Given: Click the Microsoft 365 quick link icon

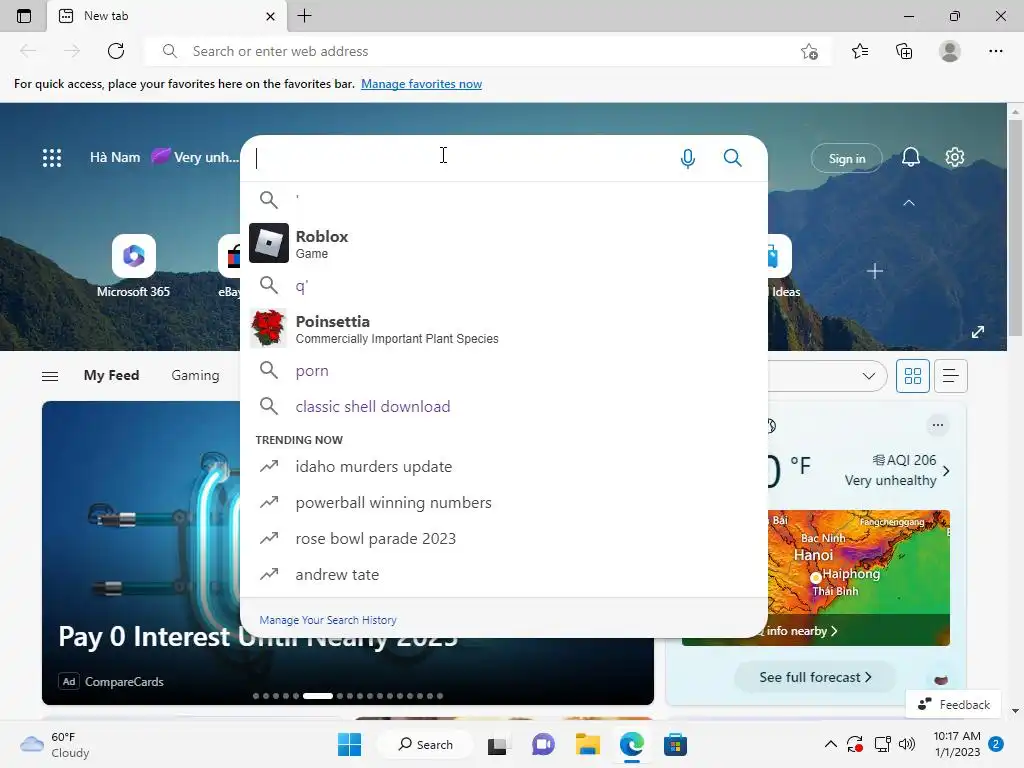Looking at the screenshot, I should 134,256.
